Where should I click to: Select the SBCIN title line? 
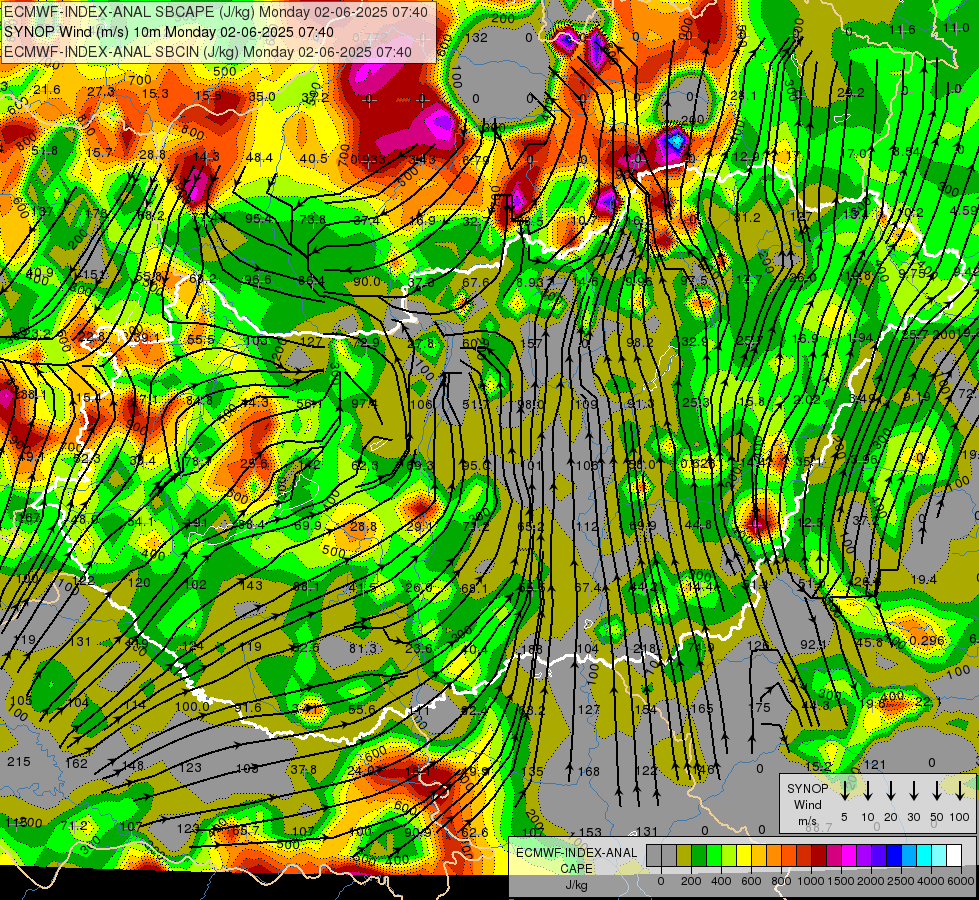[208, 52]
